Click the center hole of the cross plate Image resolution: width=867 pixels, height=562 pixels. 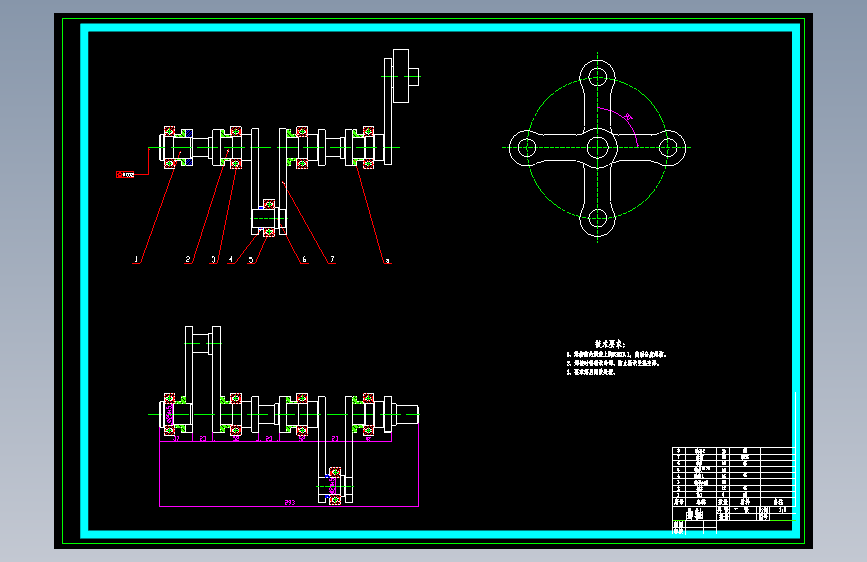(x=597, y=148)
